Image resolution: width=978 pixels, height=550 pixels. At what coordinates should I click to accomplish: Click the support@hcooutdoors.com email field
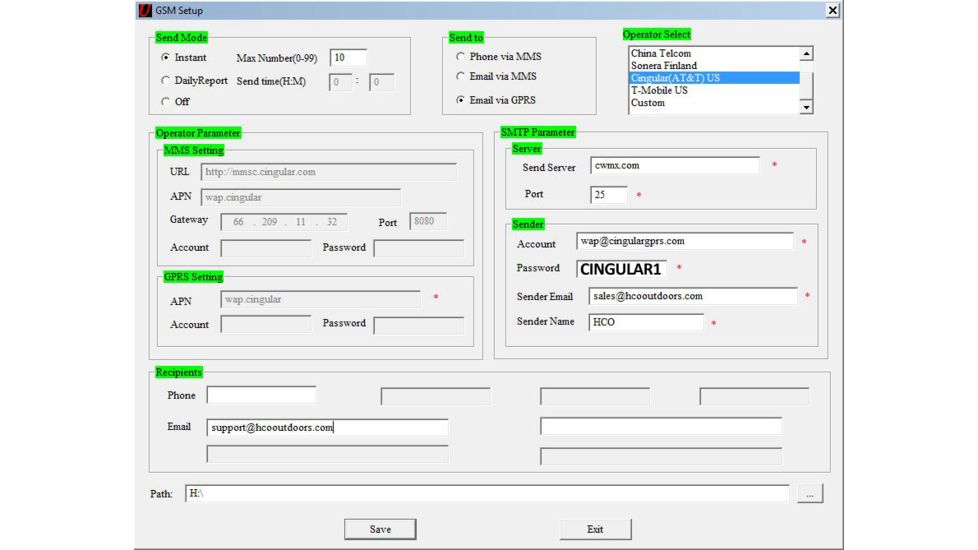(327, 427)
